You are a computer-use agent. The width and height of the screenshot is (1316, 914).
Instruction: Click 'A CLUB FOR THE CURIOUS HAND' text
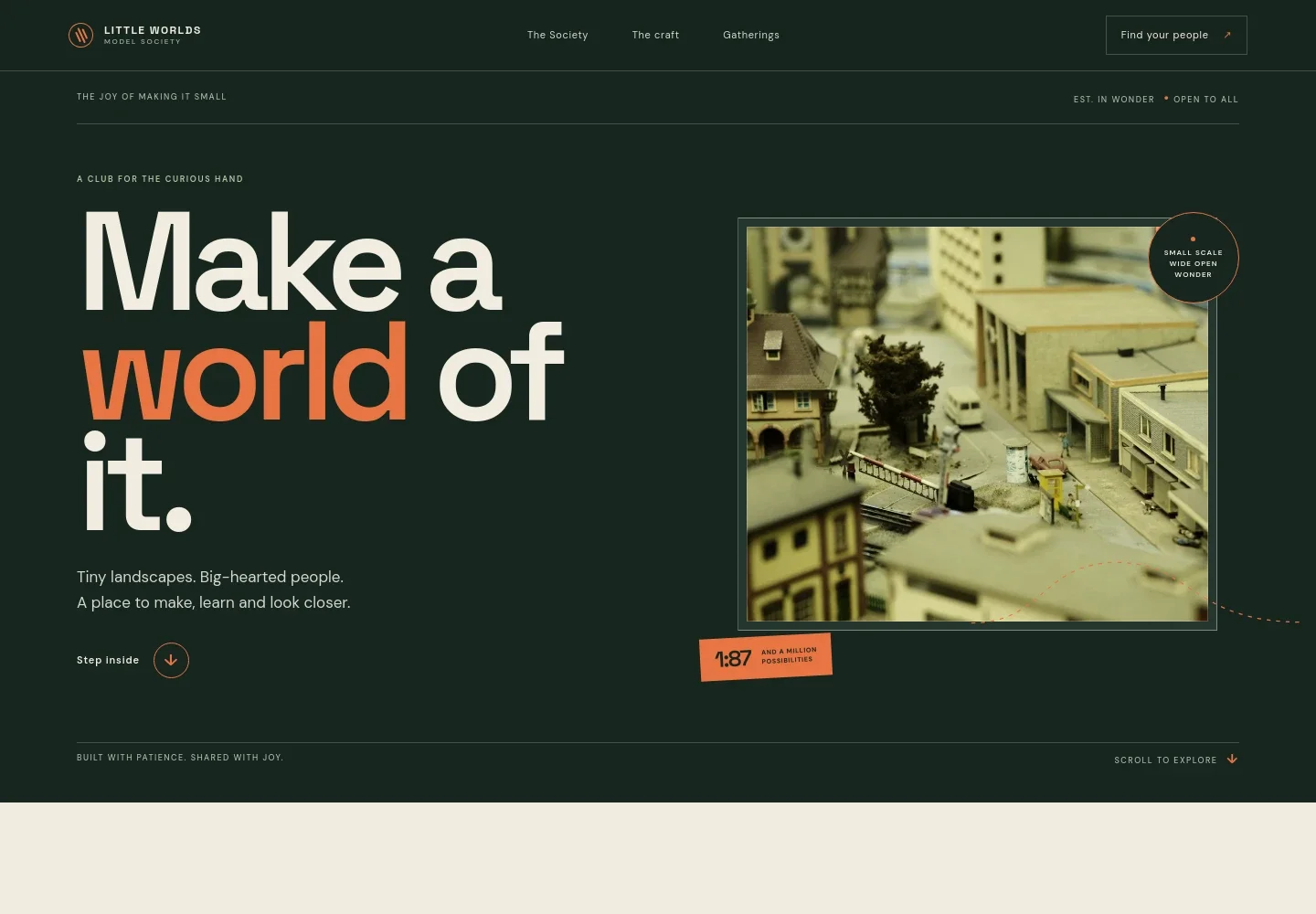click(x=160, y=179)
